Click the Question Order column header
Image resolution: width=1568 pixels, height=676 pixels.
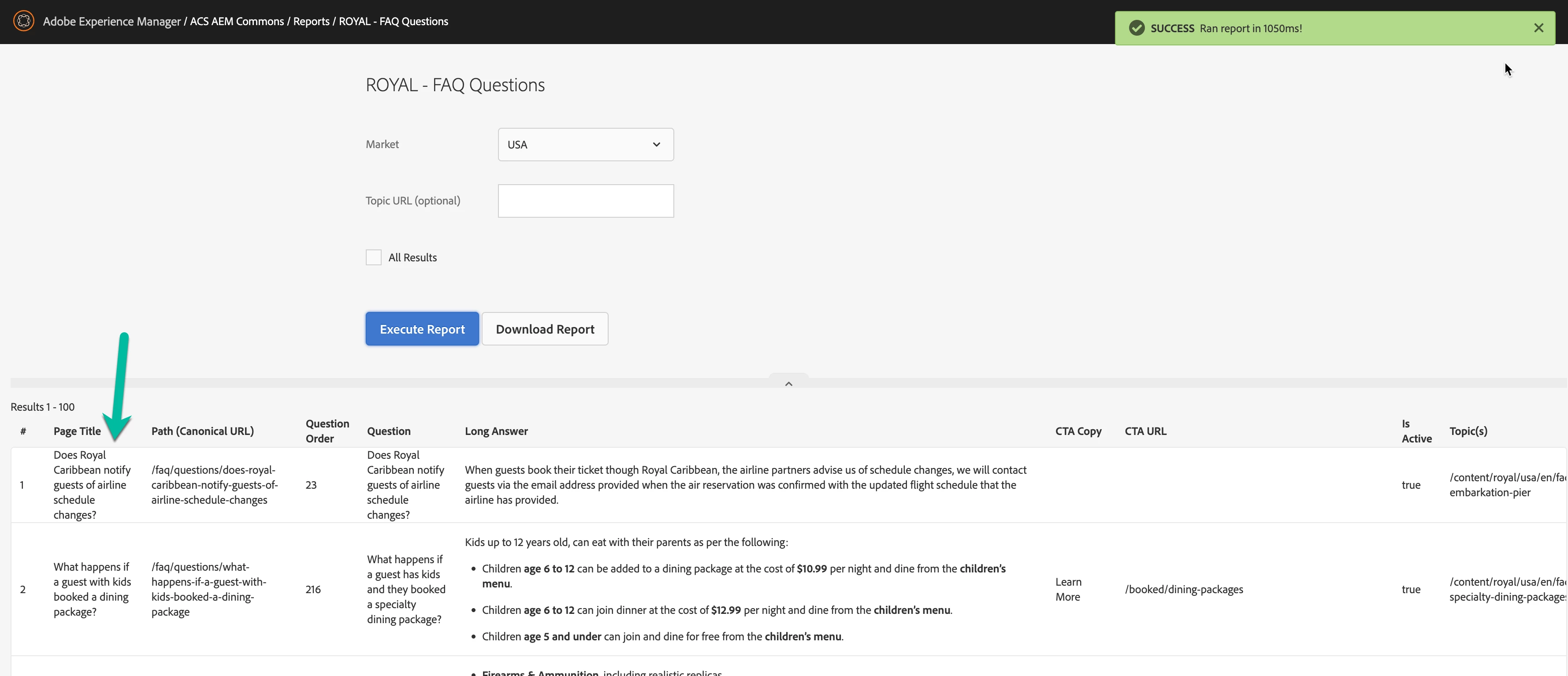coord(327,431)
